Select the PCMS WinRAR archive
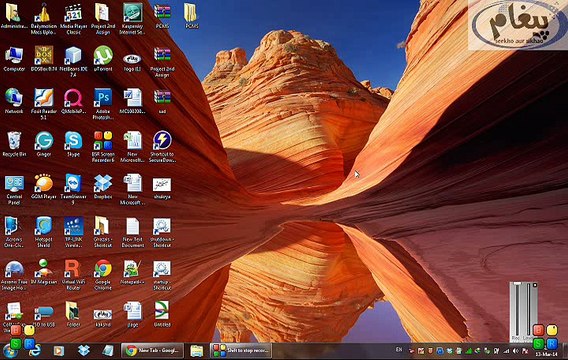This screenshot has width=568, height=360. coord(162,15)
